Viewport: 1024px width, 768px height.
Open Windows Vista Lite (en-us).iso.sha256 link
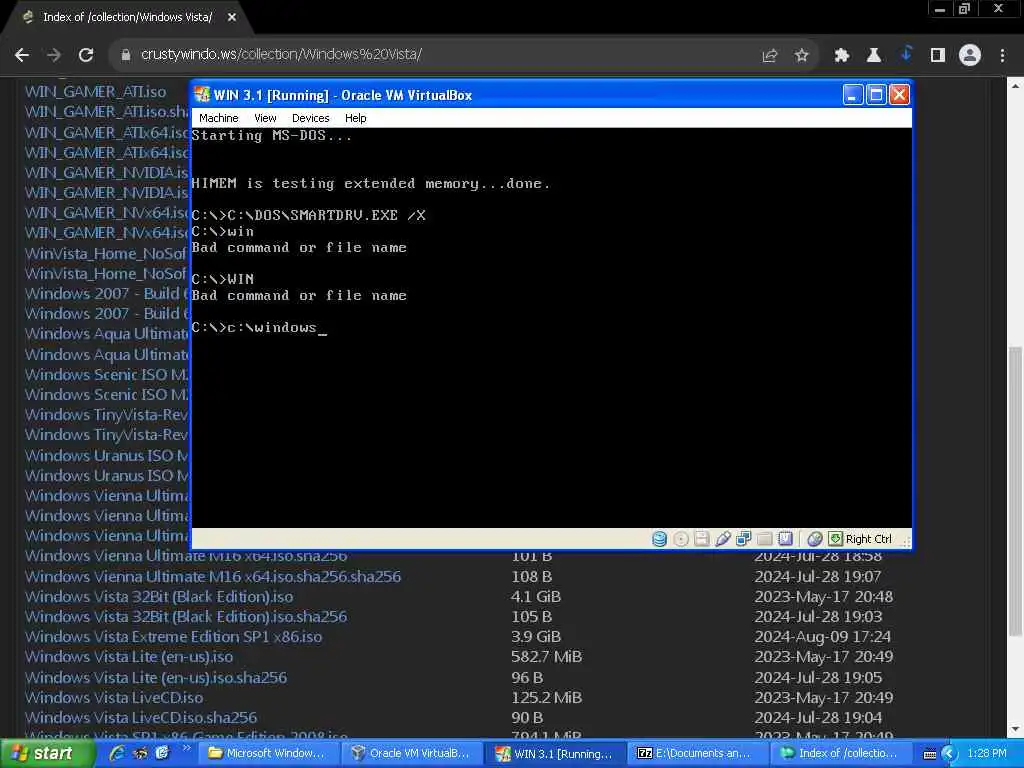156,678
